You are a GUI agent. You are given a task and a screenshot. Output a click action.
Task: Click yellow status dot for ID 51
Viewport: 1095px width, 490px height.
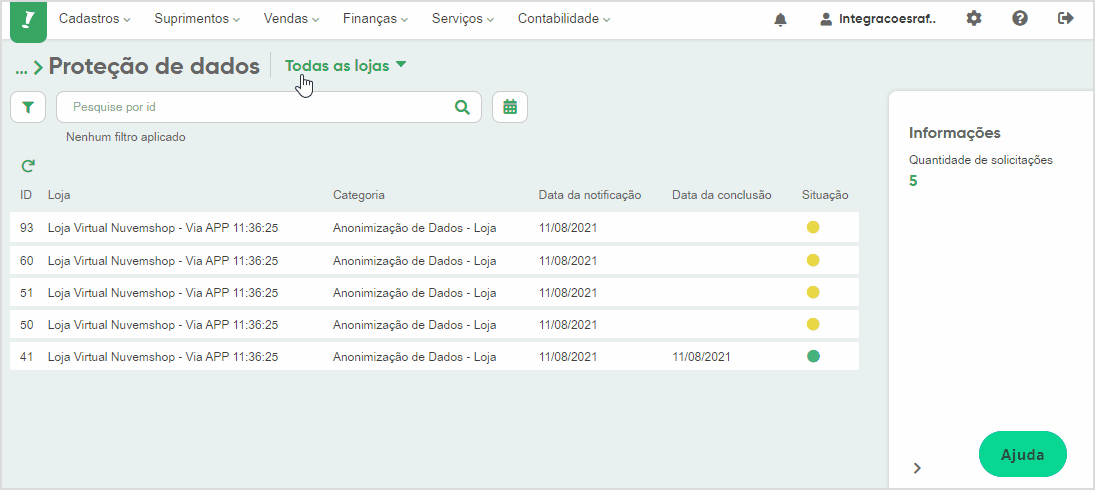[813, 292]
